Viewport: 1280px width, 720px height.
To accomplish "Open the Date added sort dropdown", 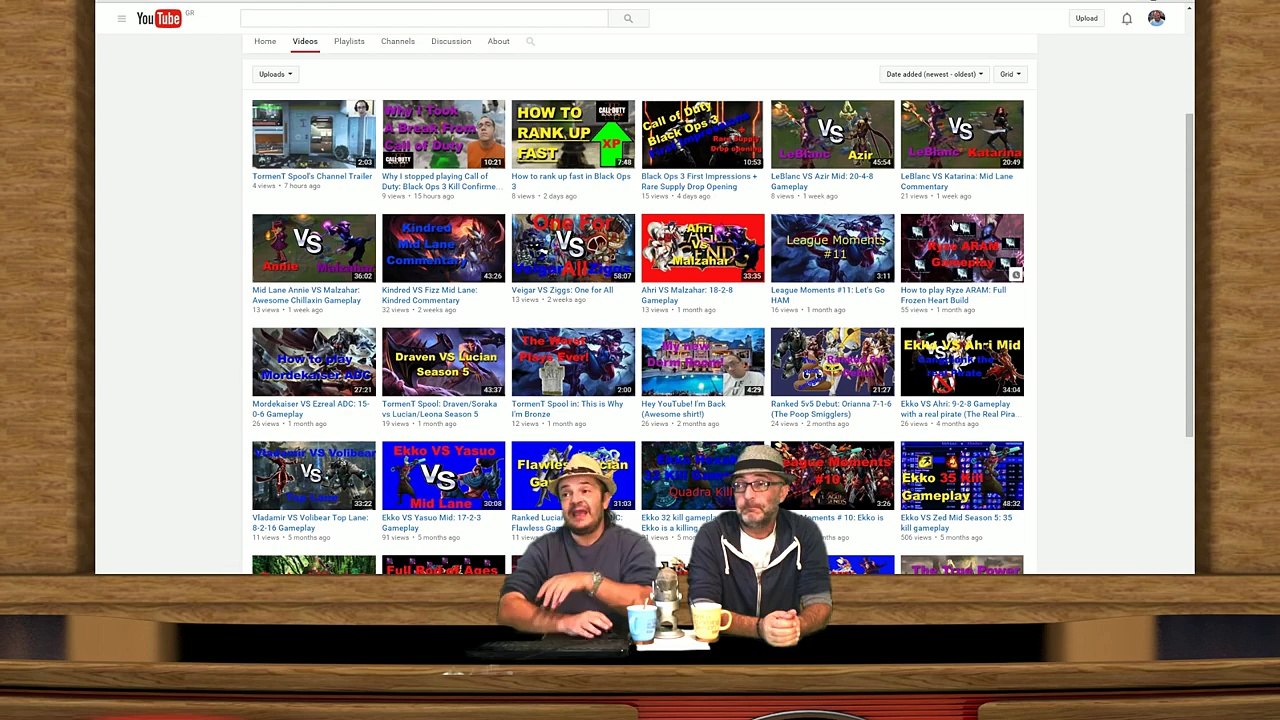I will pos(935,74).
